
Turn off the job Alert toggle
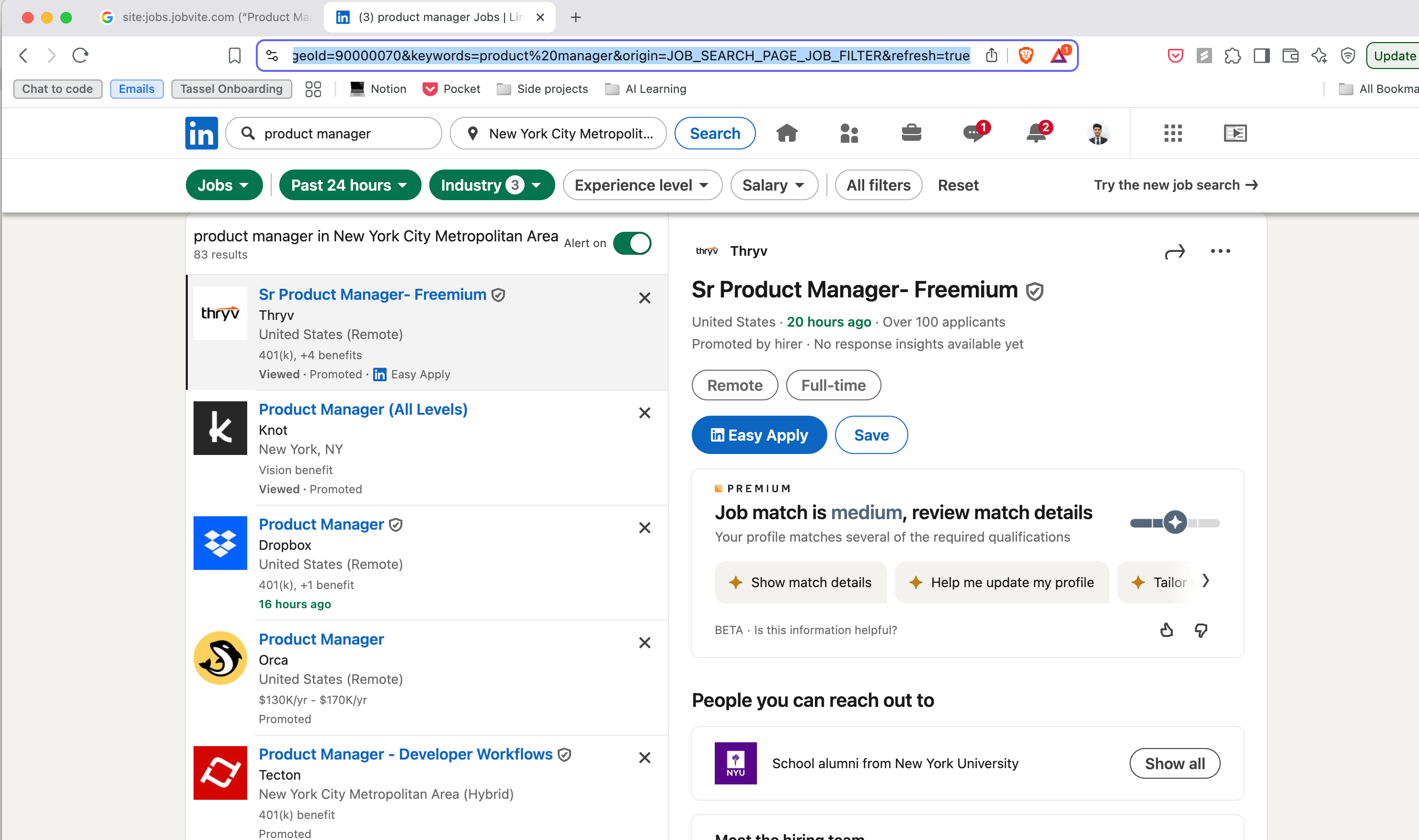pyautogui.click(x=632, y=243)
